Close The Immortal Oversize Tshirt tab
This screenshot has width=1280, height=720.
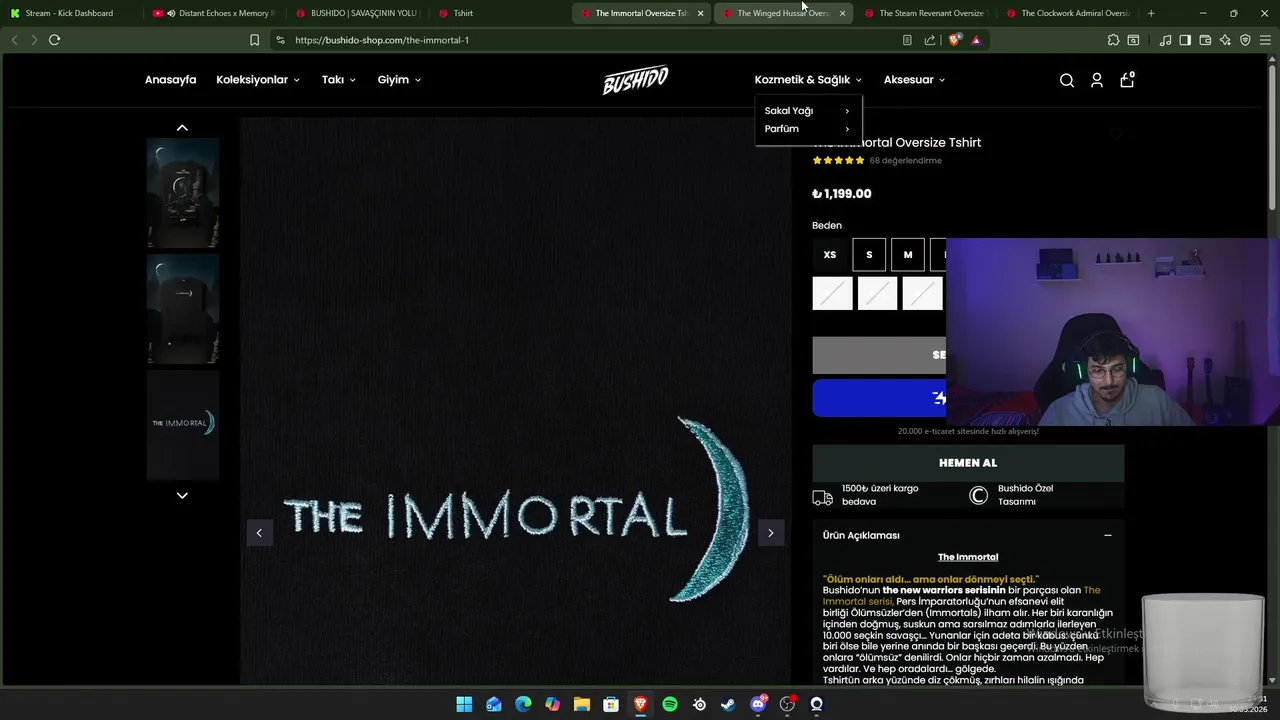pos(700,13)
